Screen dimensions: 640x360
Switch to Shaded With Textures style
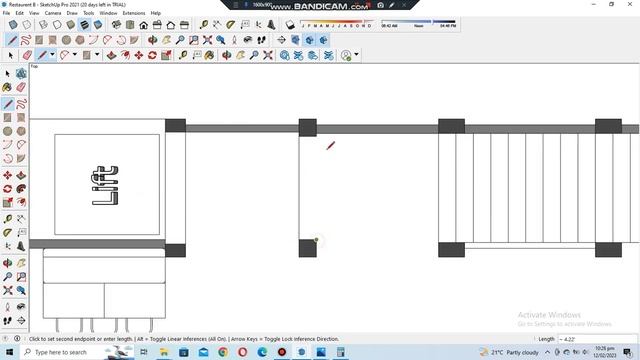click(84, 25)
